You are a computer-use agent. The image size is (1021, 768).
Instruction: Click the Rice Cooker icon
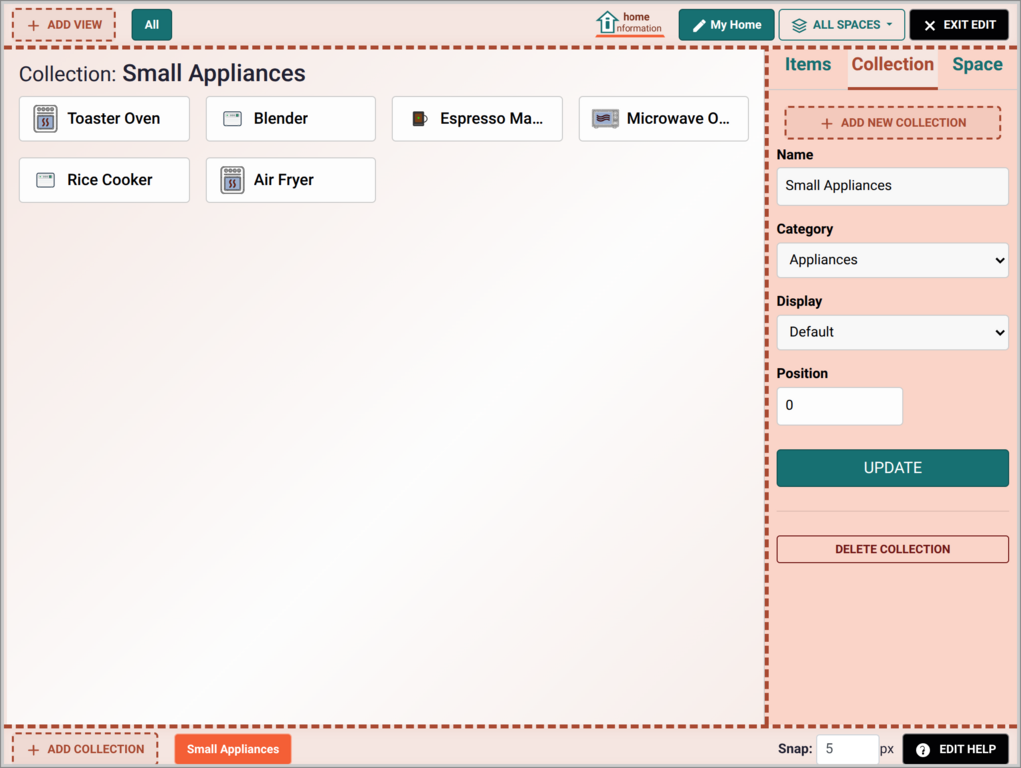(x=46, y=180)
